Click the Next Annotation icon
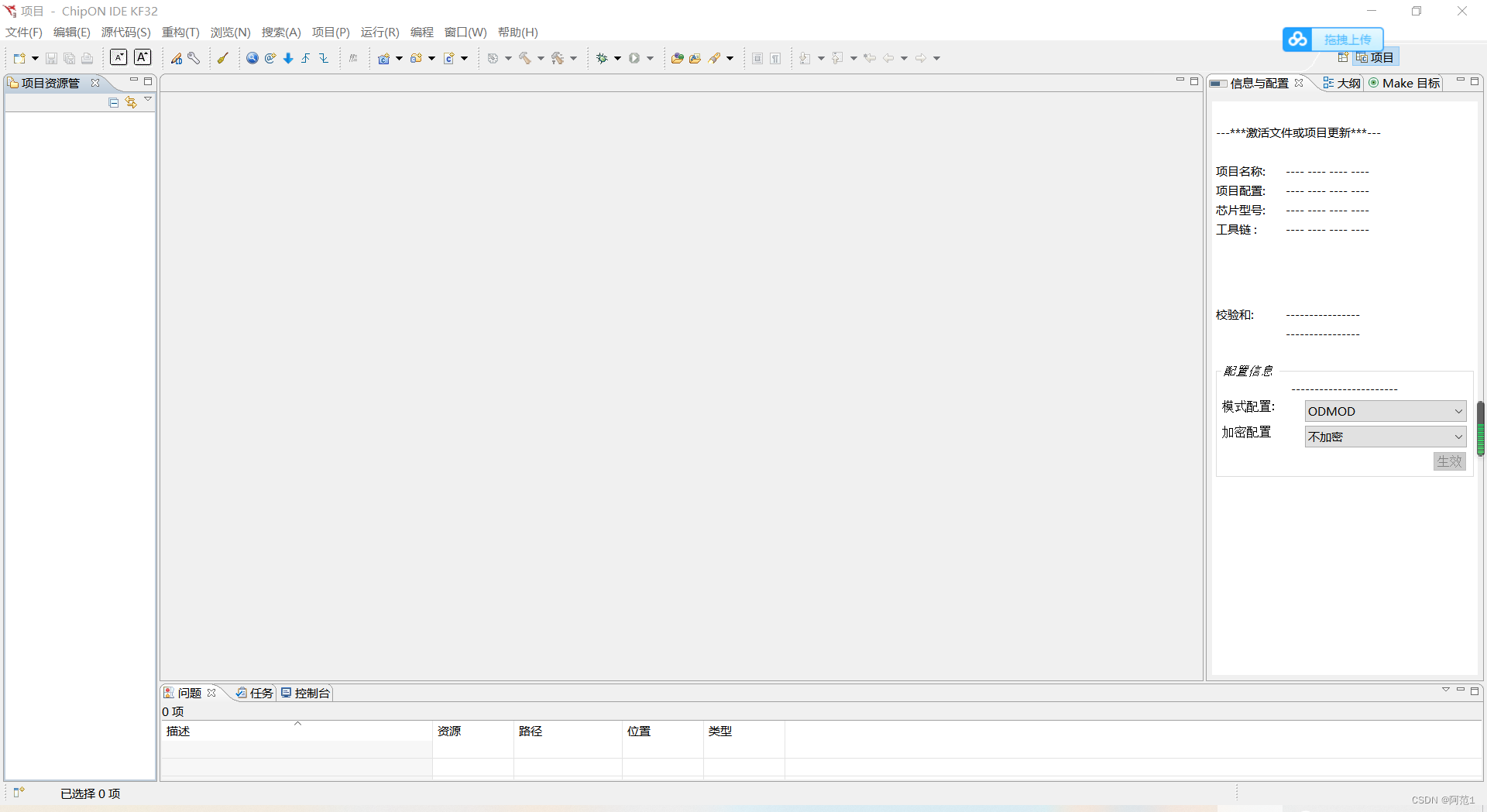Image resolution: width=1487 pixels, height=812 pixels. (805, 58)
